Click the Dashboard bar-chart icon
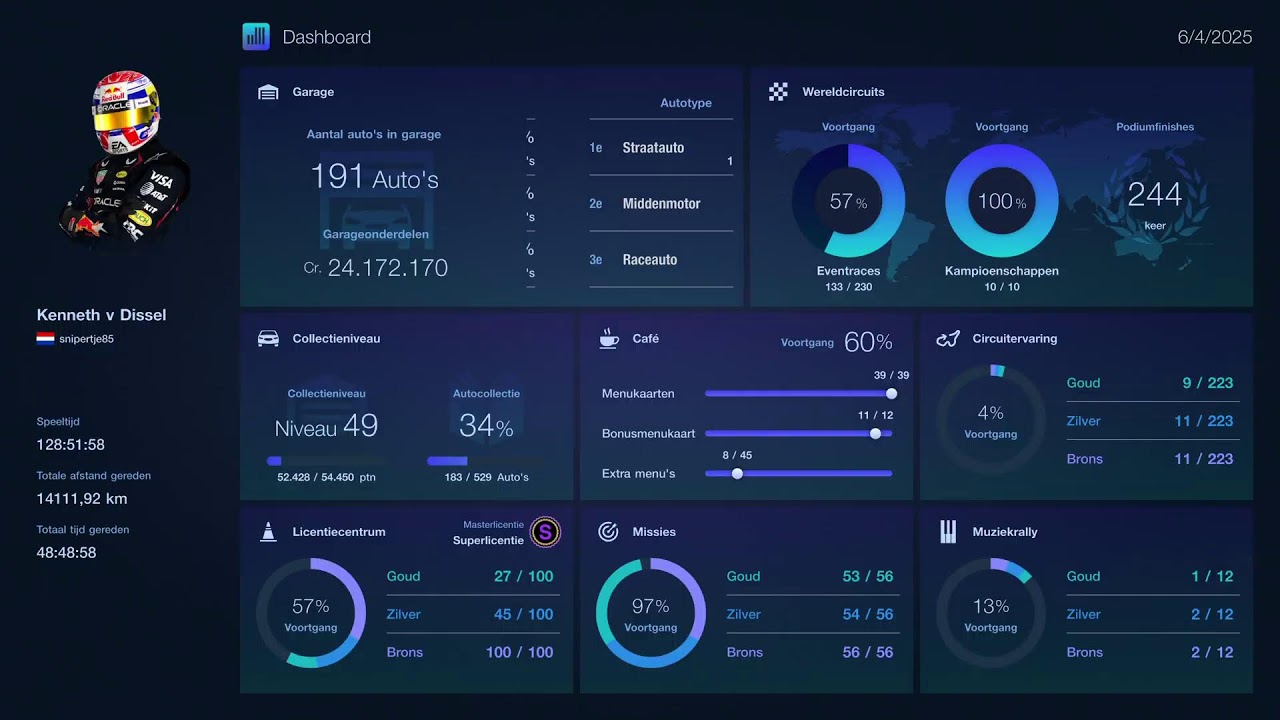The height and width of the screenshot is (720, 1280). point(256,37)
